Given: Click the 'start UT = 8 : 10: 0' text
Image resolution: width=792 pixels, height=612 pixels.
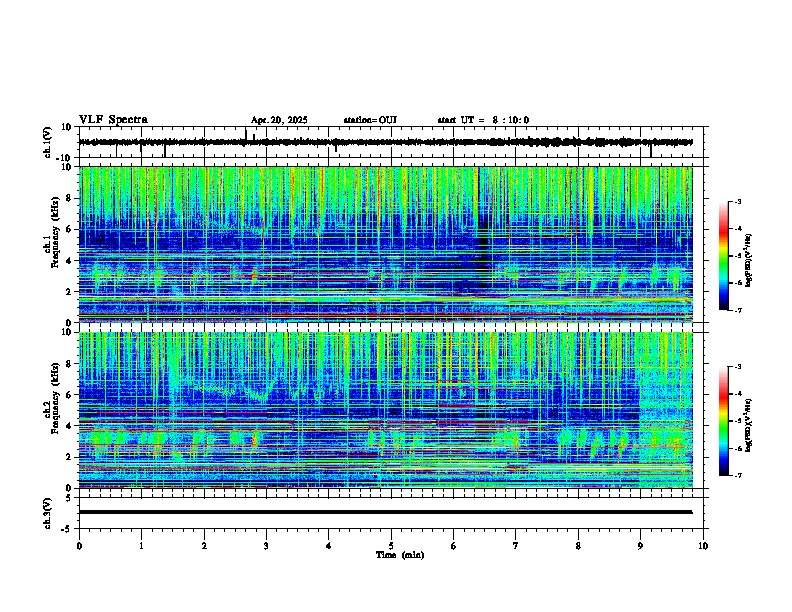Looking at the screenshot, I should [483, 120].
